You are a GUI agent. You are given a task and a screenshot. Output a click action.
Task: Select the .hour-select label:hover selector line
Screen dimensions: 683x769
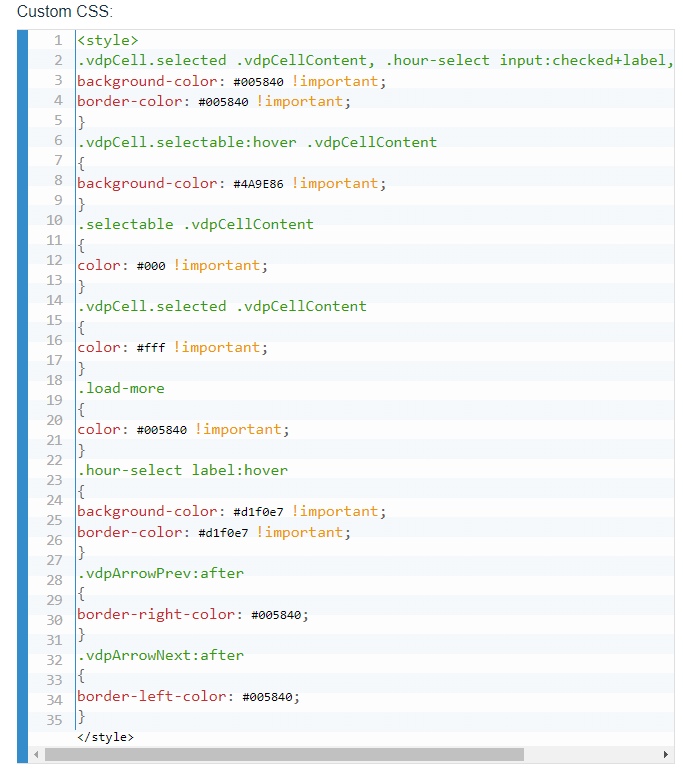182,470
